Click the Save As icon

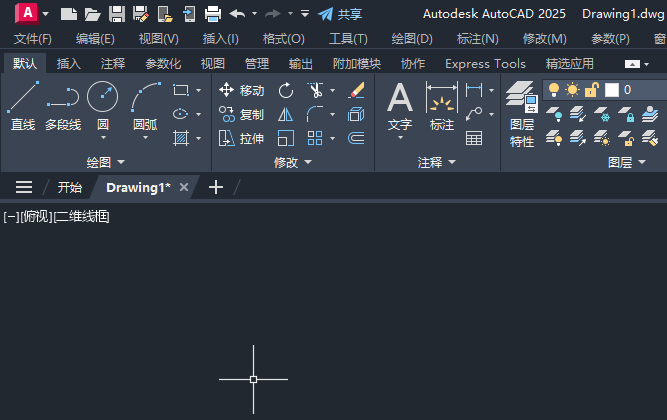(x=140, y=14)
